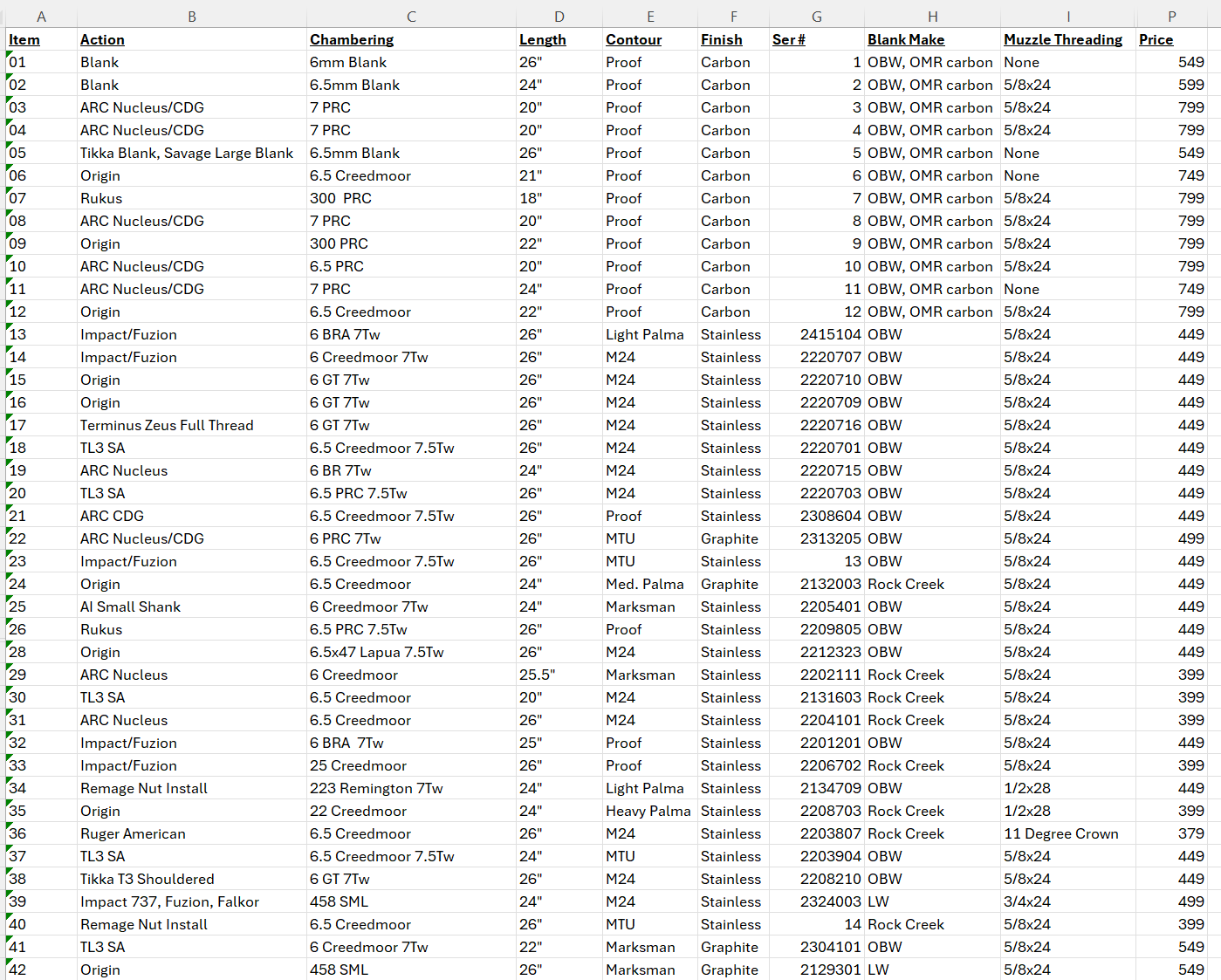The height and width of the screenshot is (980, 1221).
Task: Click the price 599 cell
Action: coord(1171,85)
